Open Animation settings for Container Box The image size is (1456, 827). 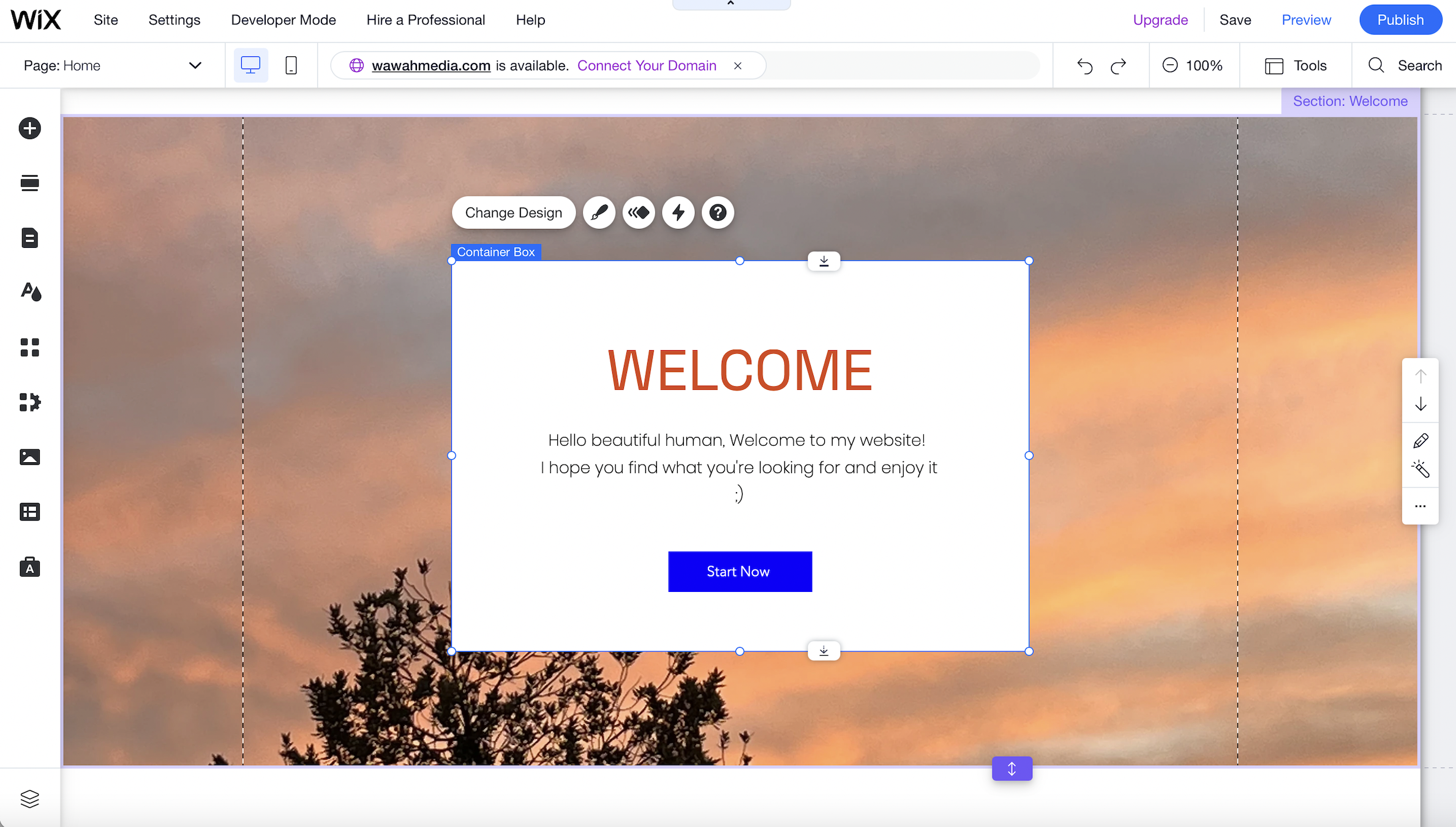point(639,212)
